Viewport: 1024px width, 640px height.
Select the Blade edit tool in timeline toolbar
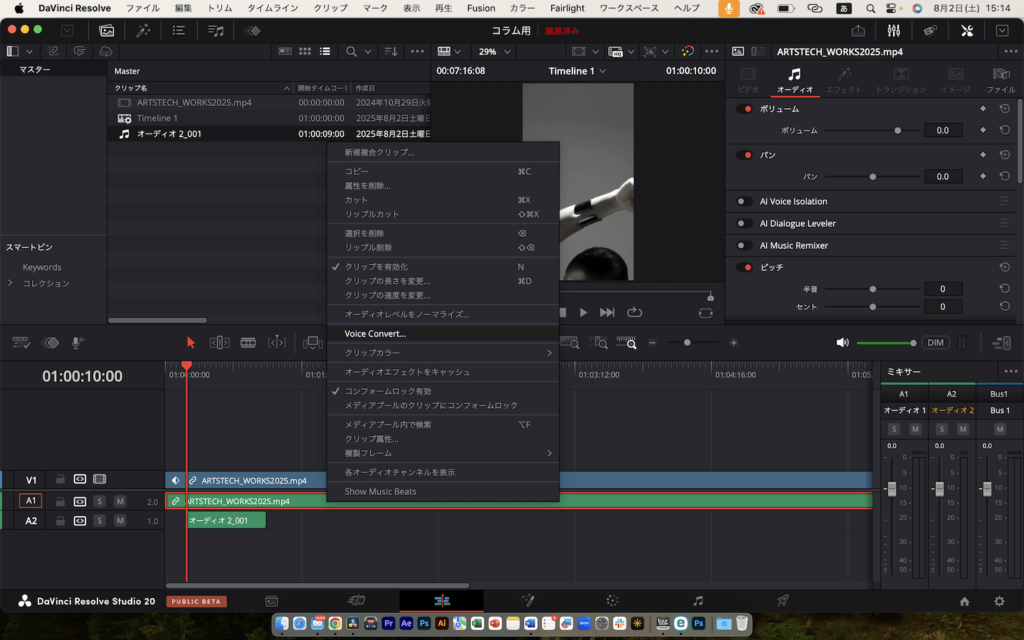point(248,342)
